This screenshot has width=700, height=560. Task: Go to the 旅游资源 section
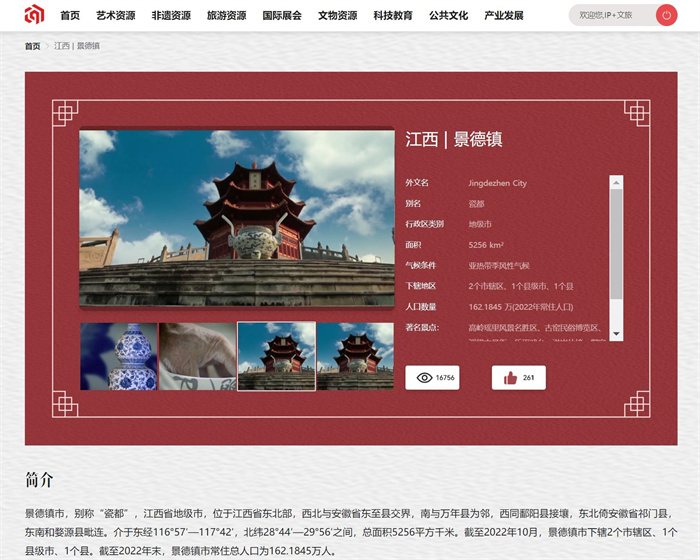[x=226, y=16]
